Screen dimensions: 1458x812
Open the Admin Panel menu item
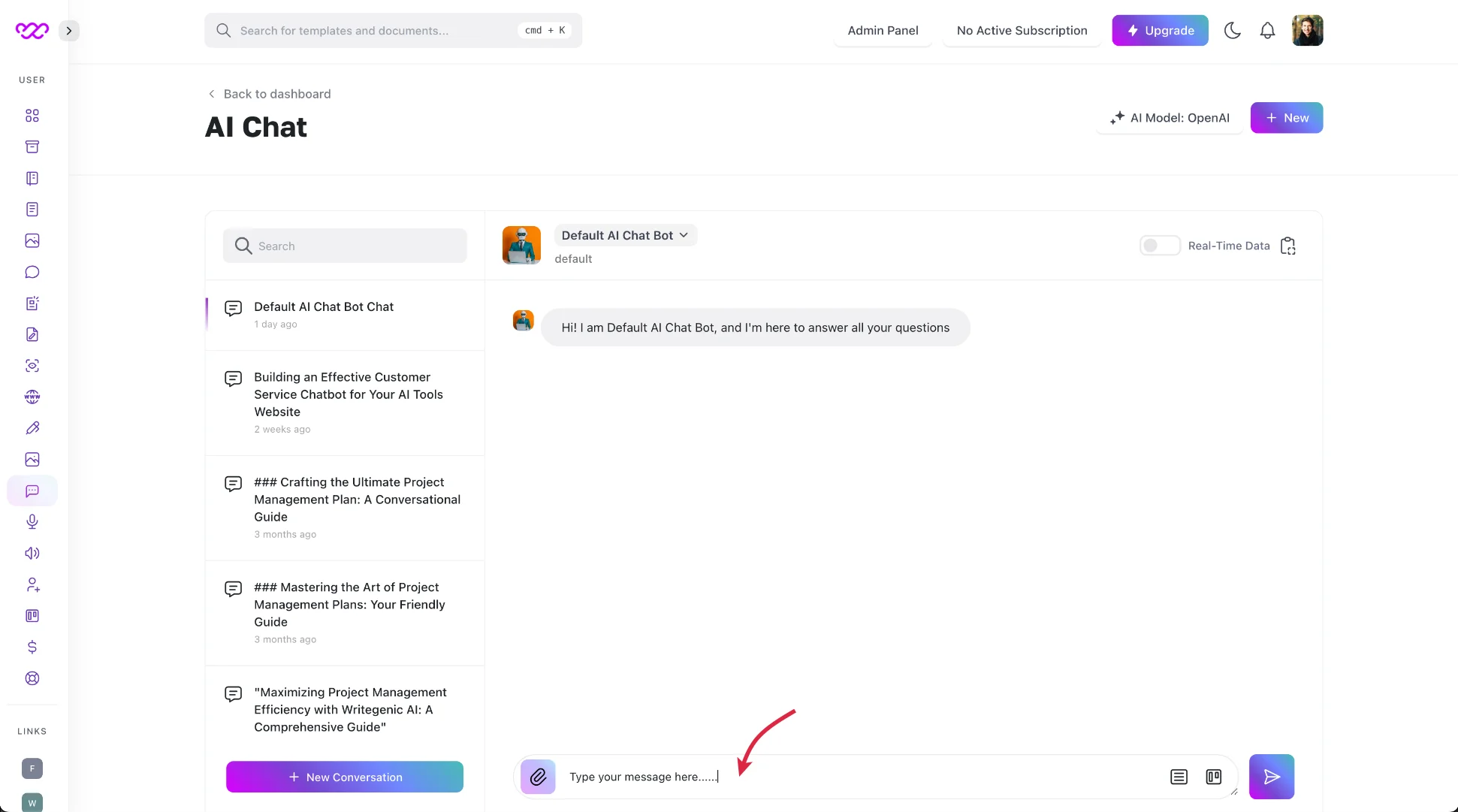pos(883,31)
